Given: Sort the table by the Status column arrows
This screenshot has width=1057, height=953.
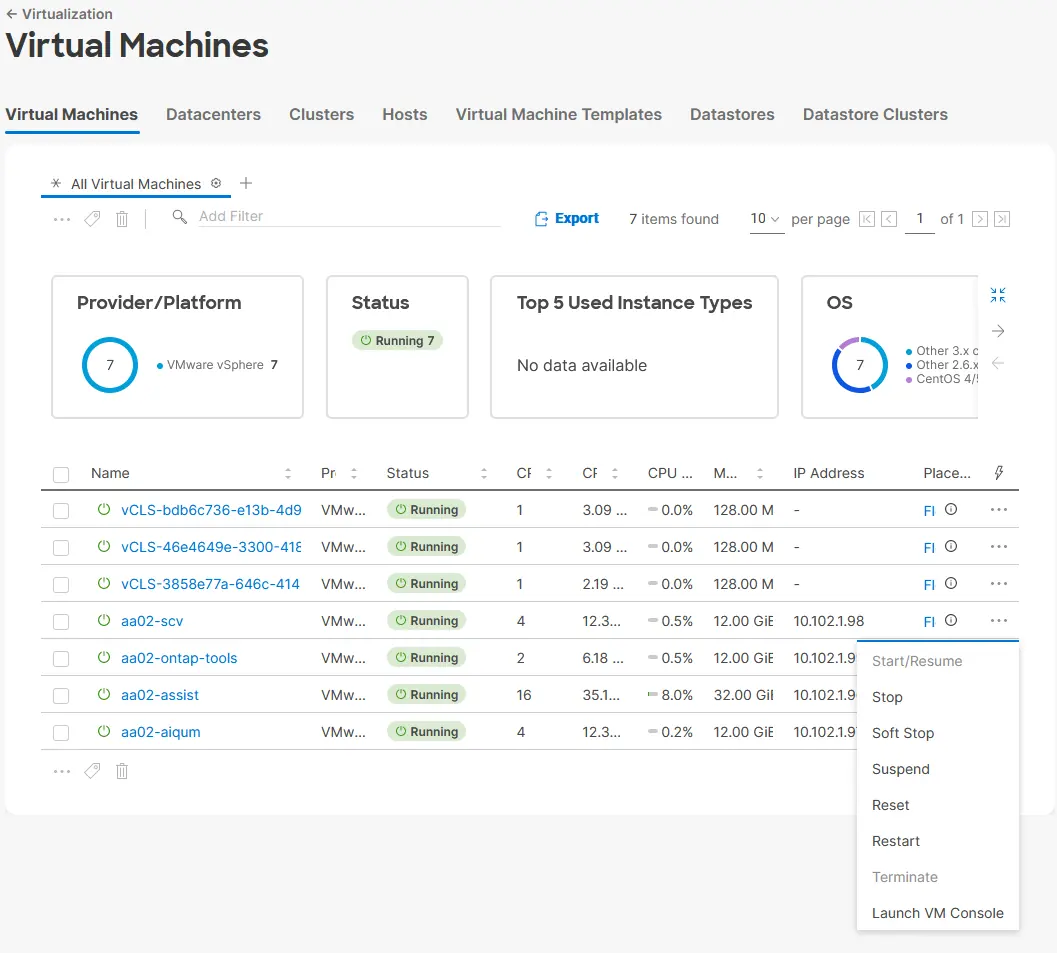Looking at the screenshot, I should coord(483,474).
